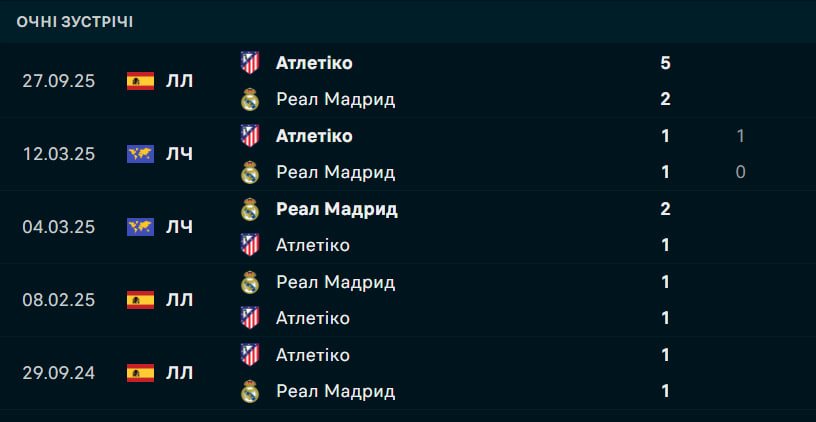Click the penalty score 1 for Atlético
Screen dimensions: 816x422
pyautogui.click(x=740, y=136)
